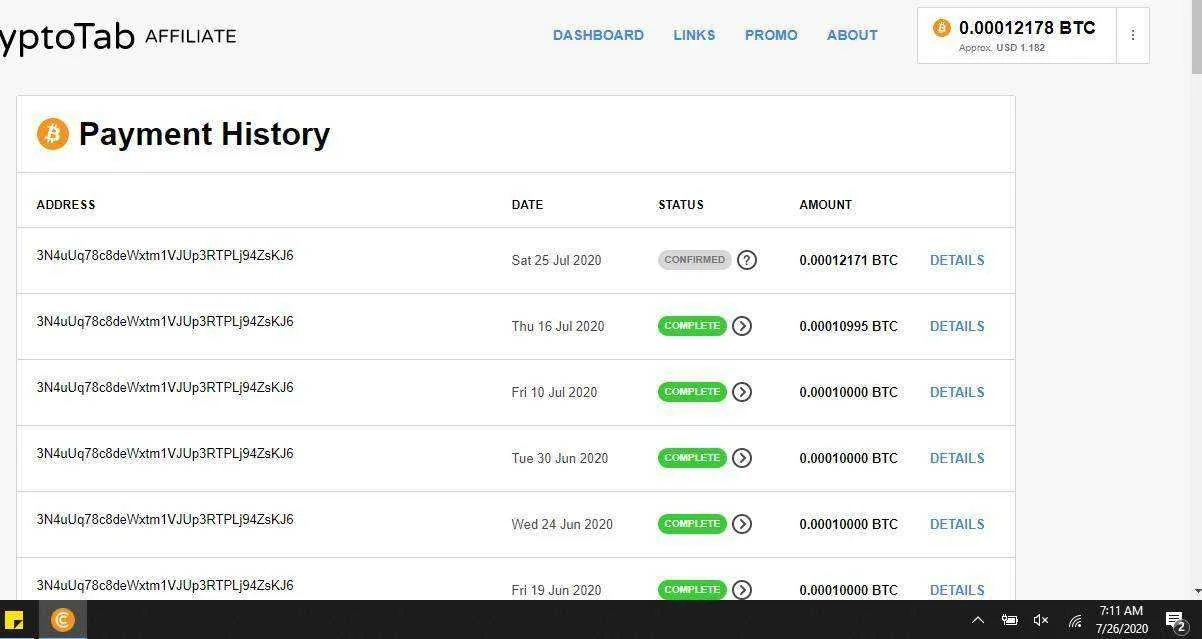Open DETAILS for the Tue 30 Jun 2020 payment

point(957,458)
